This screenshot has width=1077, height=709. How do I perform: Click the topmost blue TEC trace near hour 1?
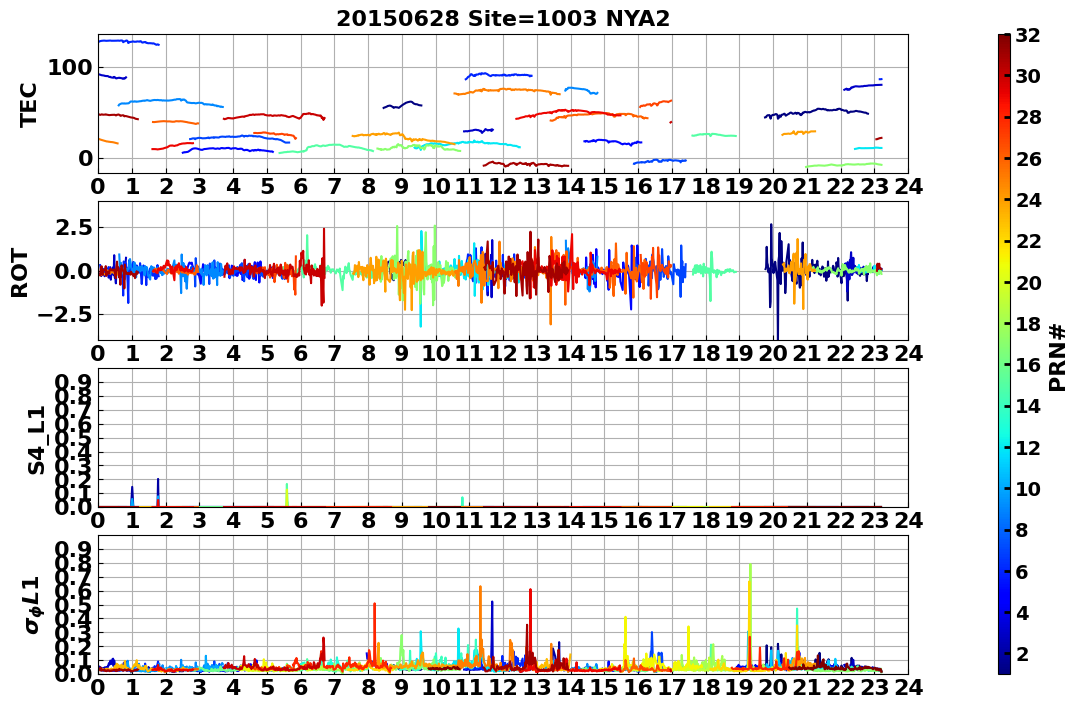coord(128,42)
